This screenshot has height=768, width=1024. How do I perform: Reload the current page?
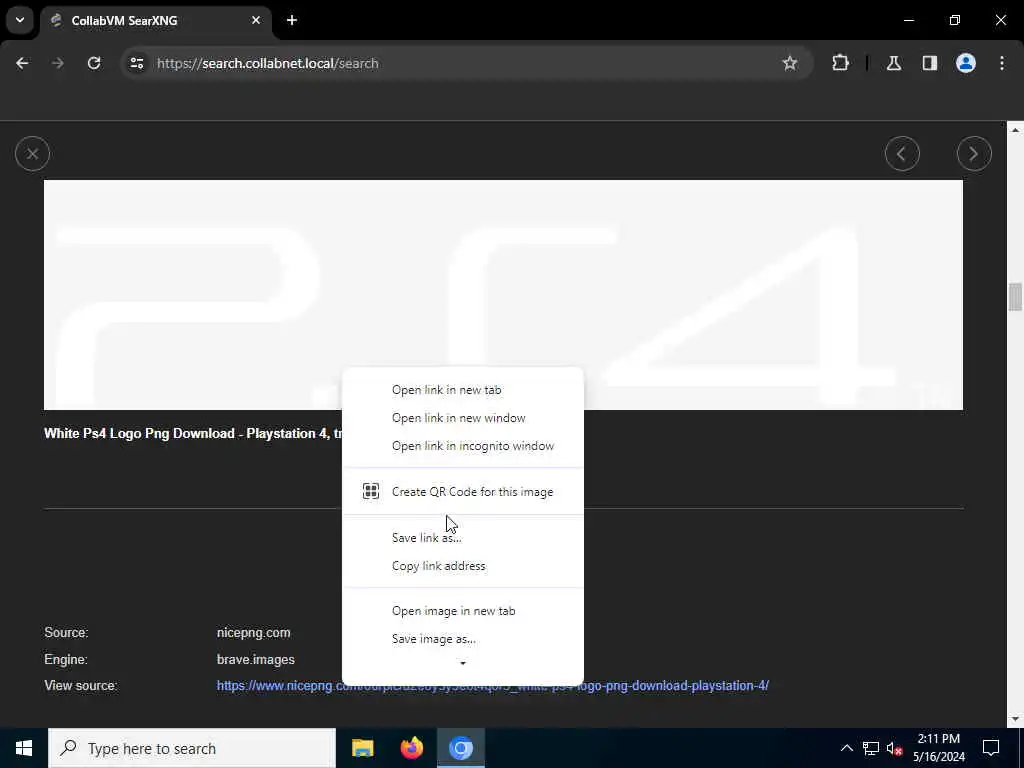[x=94, y=63]
